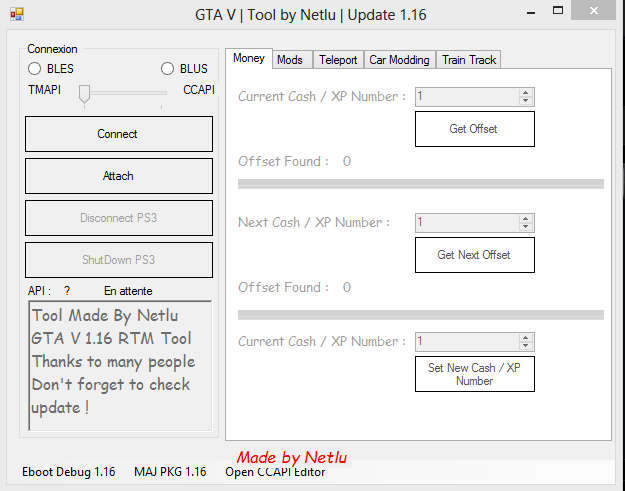Decrease Next Cash value with down arrow
Image resolution: width=625 pixels, height=491 pixels.
(526, 227)
